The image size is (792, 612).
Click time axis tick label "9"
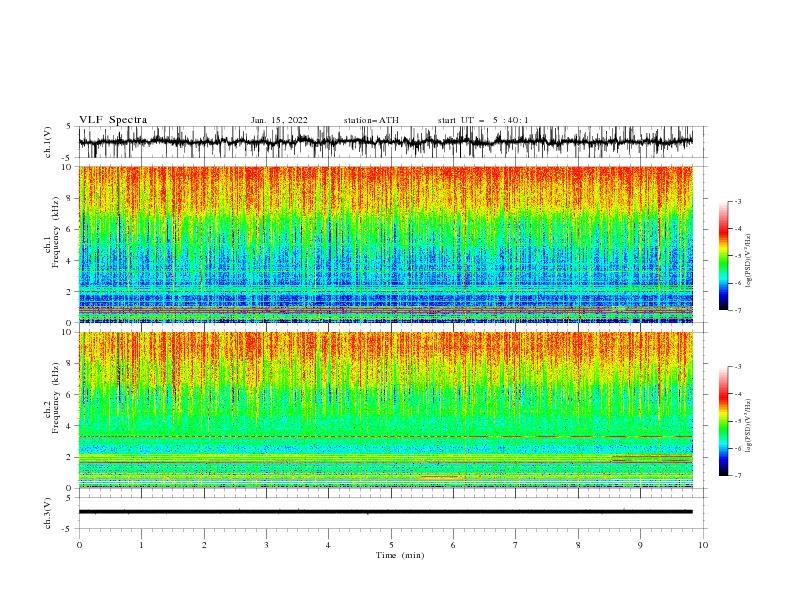coord(640,545)
